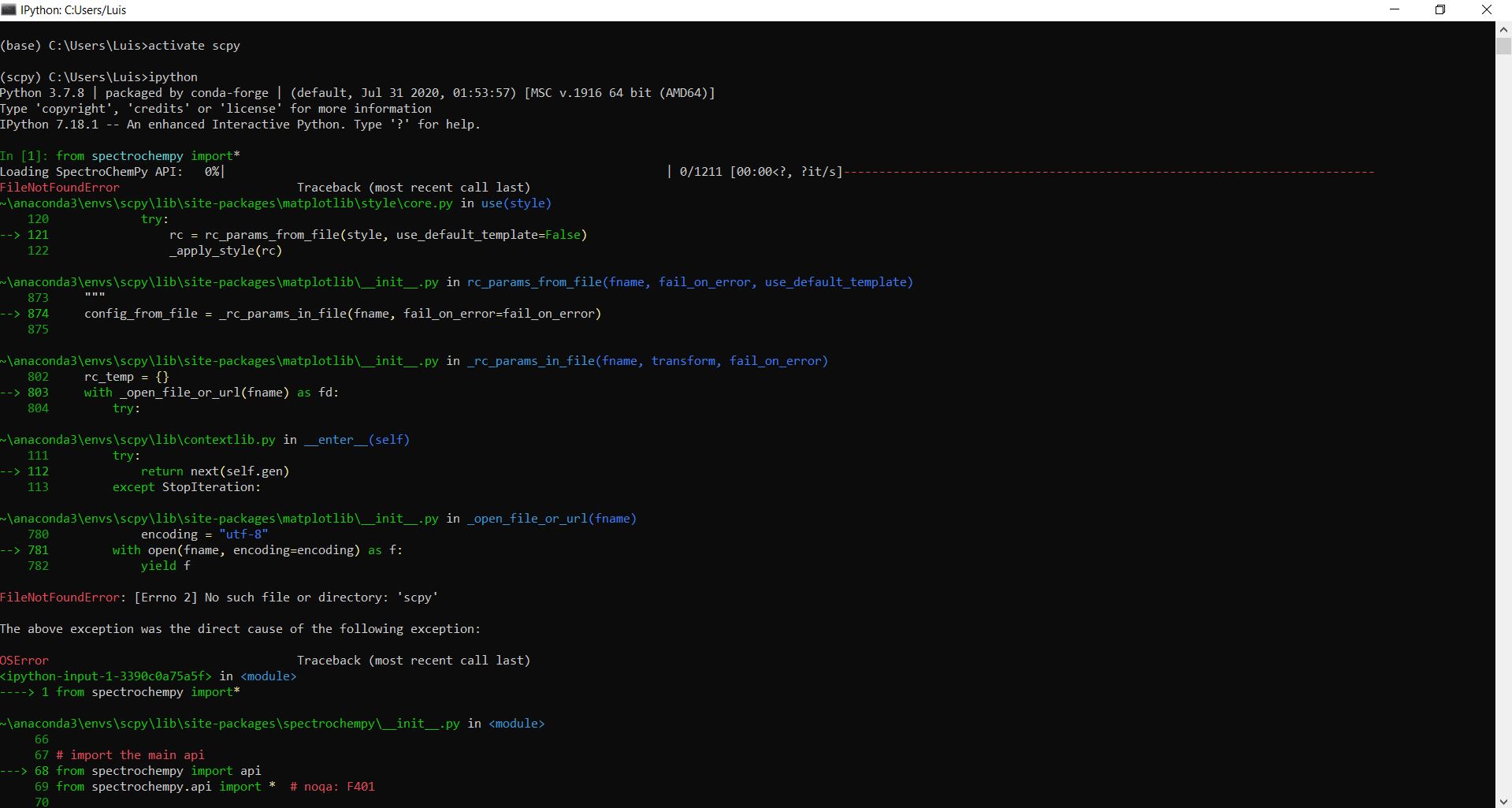
Task: Click '----> 1 from spectrochempy import*' line
Action: coord(120,692)
